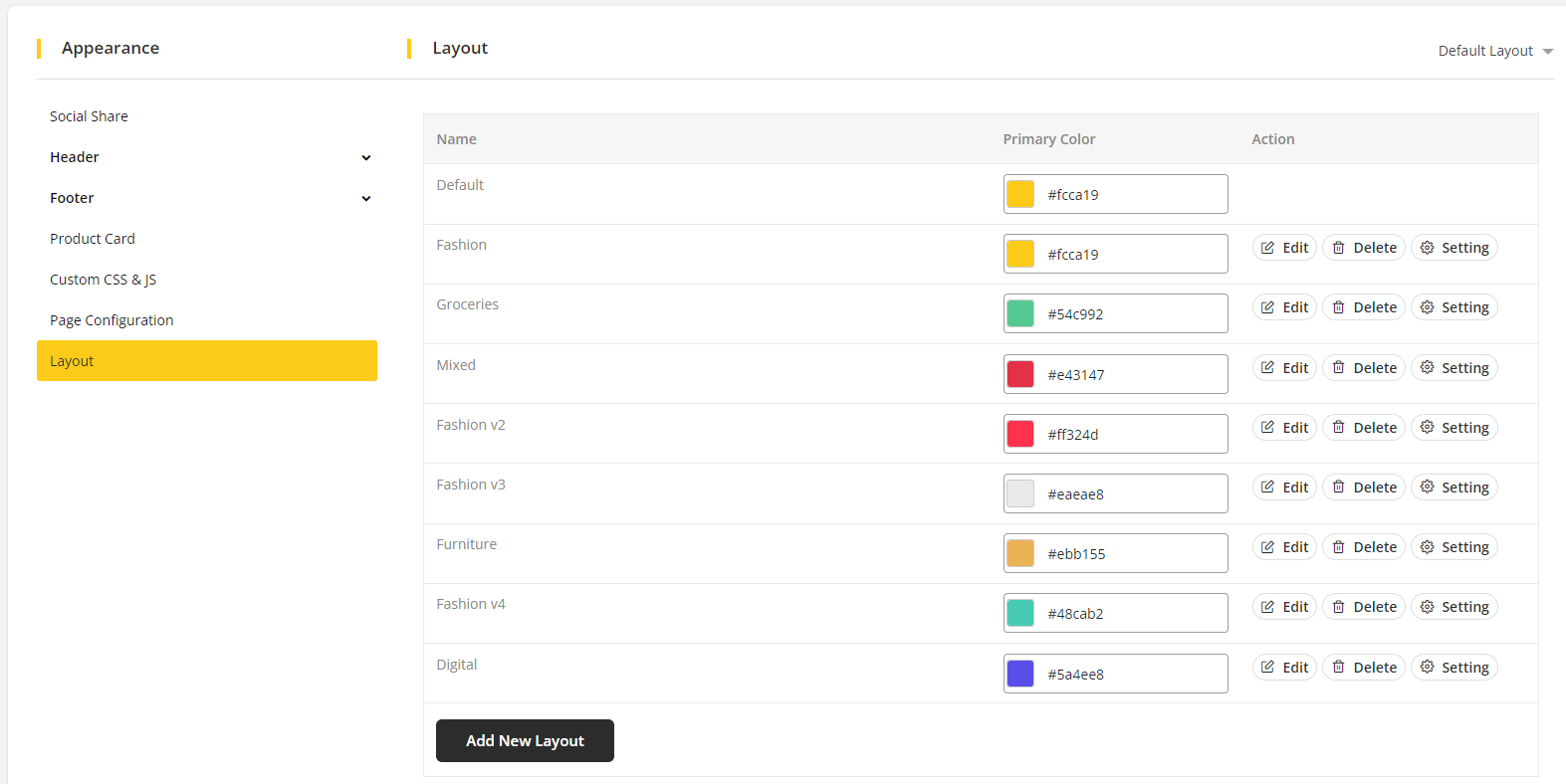This screenshot has width=1566, height=784.
Task: Select Custom CSS & JS menu item
Action: click(x=104, y=280)
